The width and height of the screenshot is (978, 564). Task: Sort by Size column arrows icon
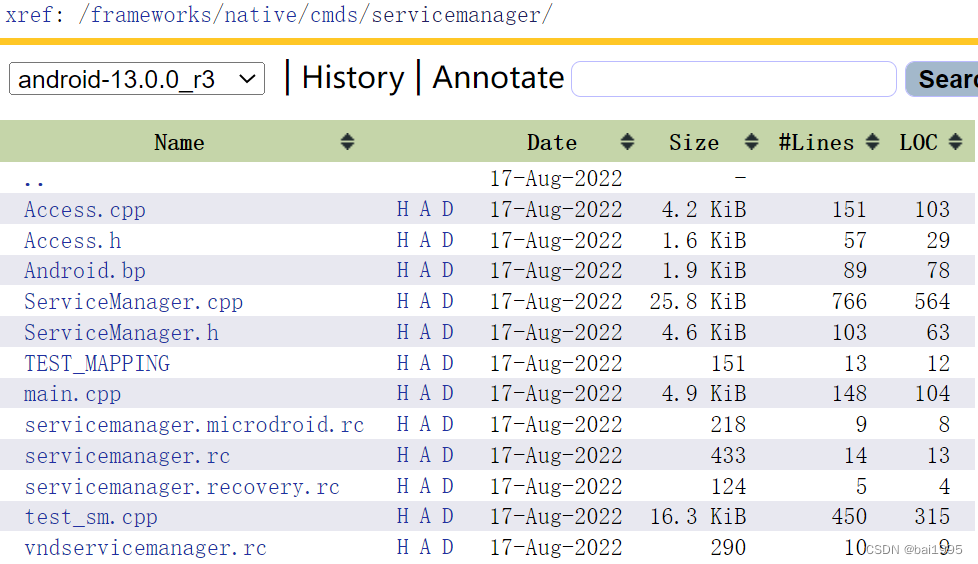tap(752, 142)
